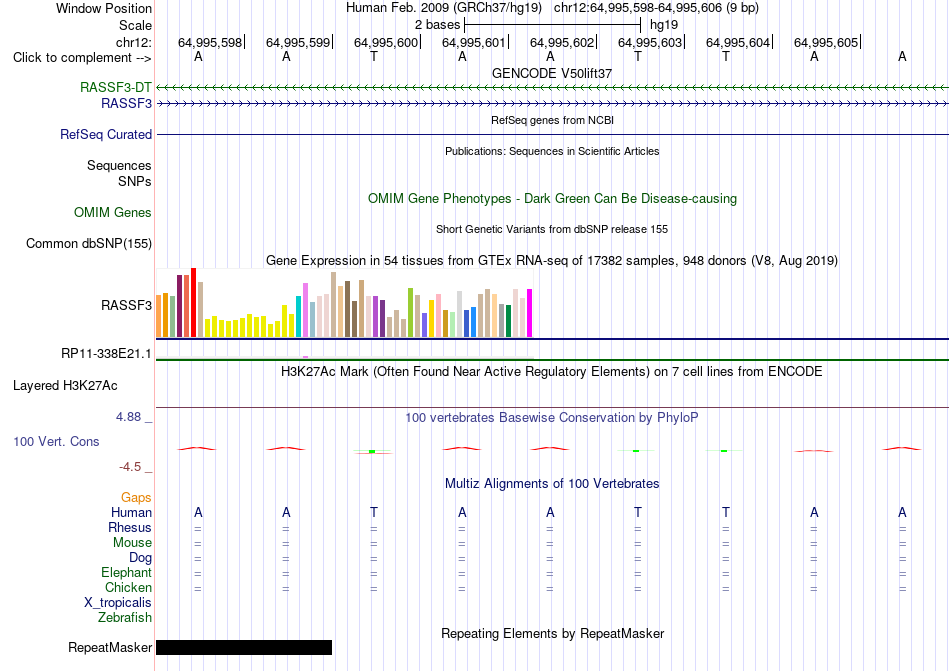Select the Mouse alignment row label
Viewport: 950px width, 671px height.
pyautogui.click(x=132, y=543)
